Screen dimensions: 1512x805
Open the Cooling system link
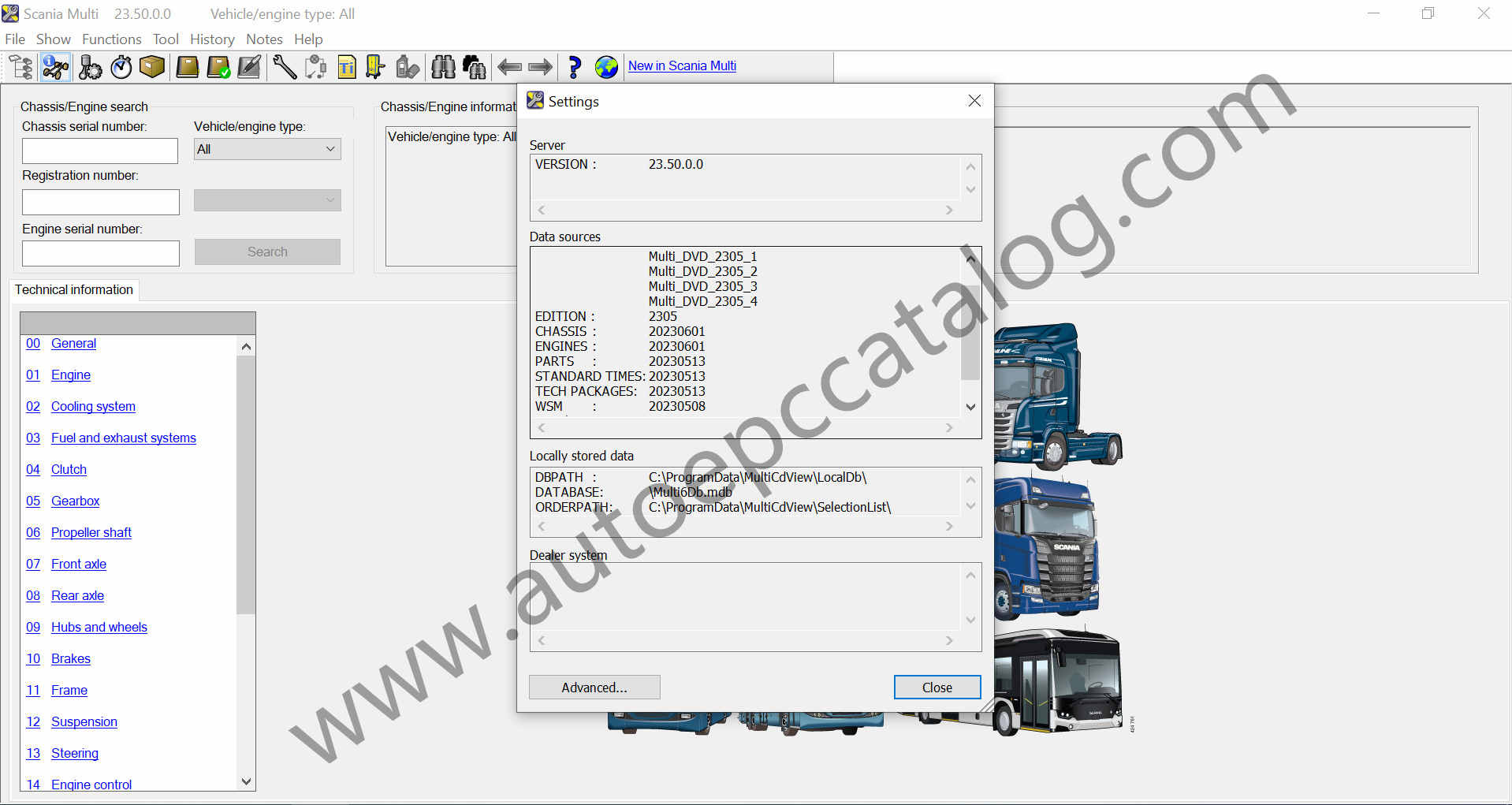(x=93, y=406)
